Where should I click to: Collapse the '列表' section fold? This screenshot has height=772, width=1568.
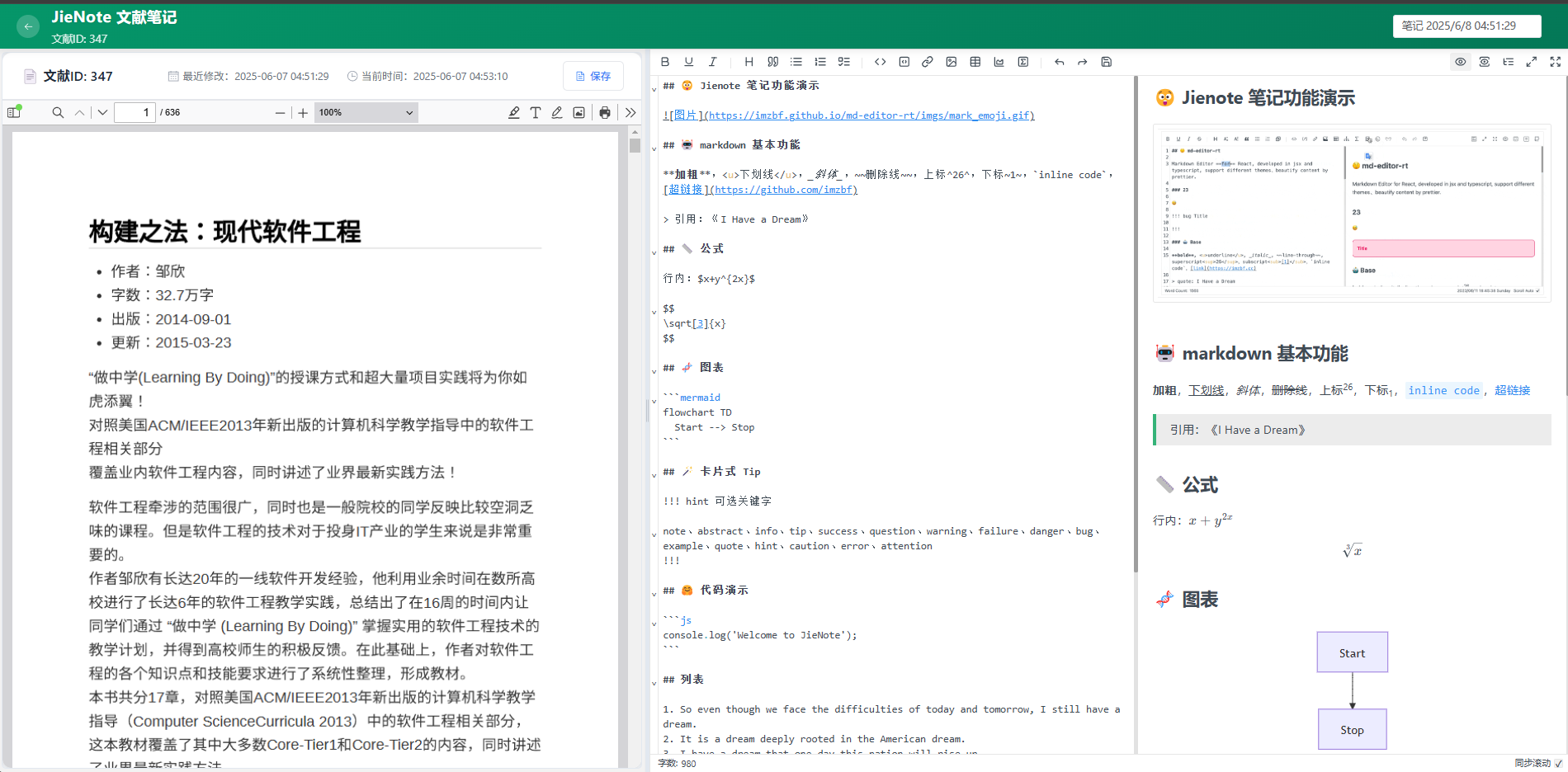pyautogui.click(x=654, y=683)
